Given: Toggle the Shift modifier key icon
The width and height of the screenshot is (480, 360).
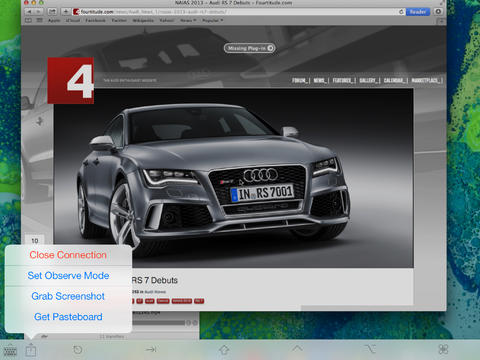Looking at the screenshot, I should [x=224, y=350].
